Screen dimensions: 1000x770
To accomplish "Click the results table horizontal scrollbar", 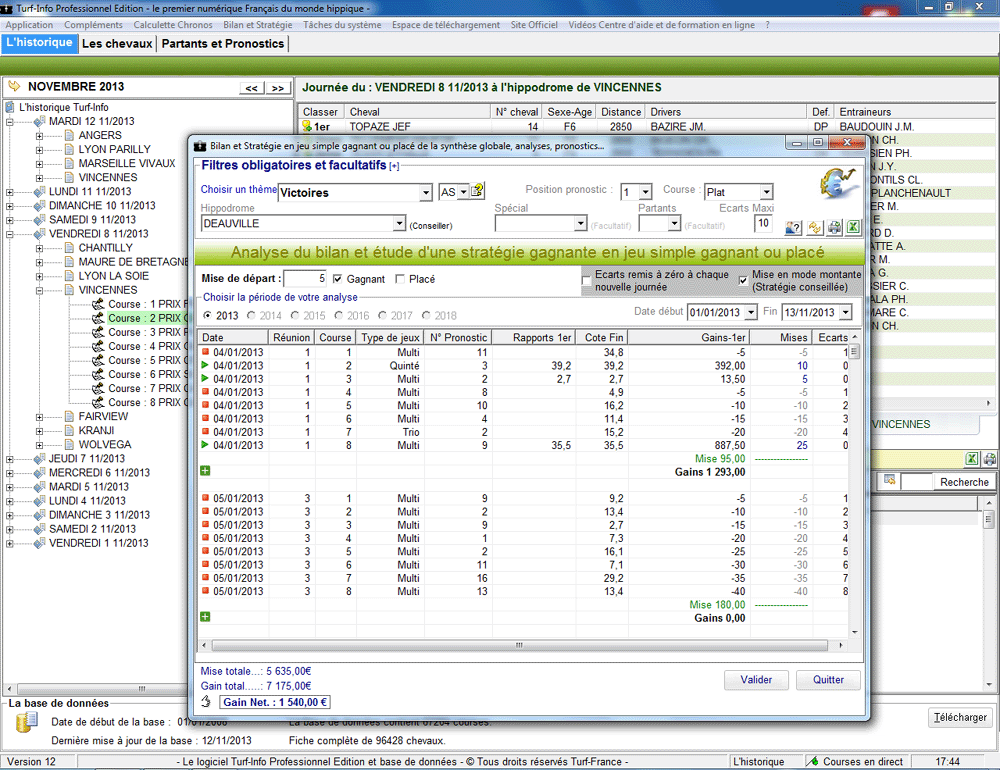I will (520, 645).
